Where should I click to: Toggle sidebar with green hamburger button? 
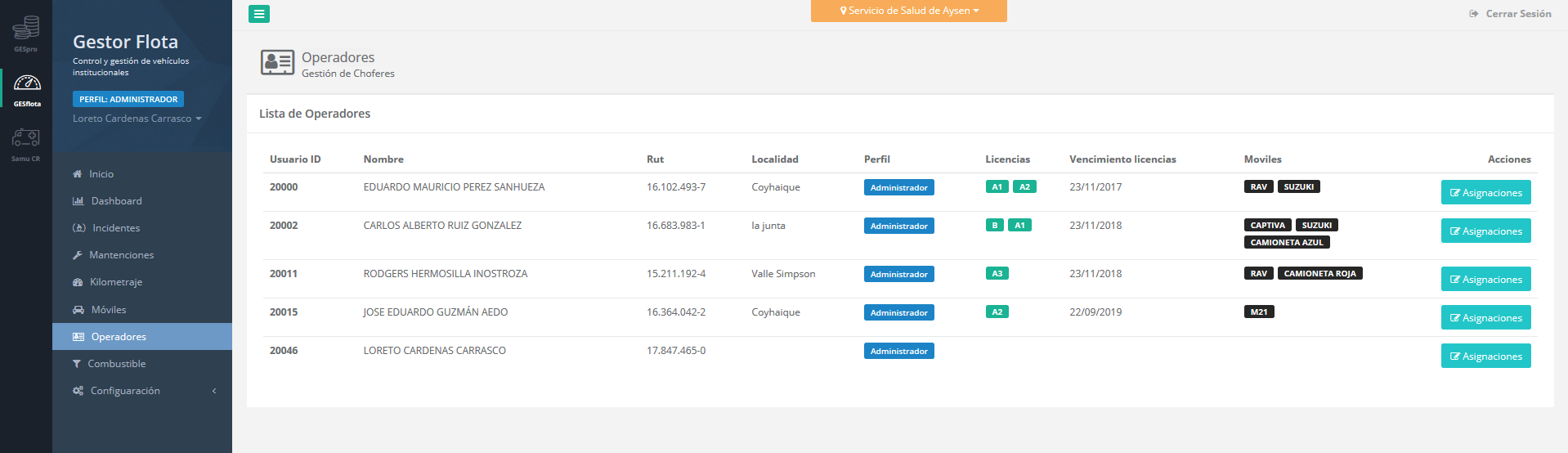click(259, 14)
